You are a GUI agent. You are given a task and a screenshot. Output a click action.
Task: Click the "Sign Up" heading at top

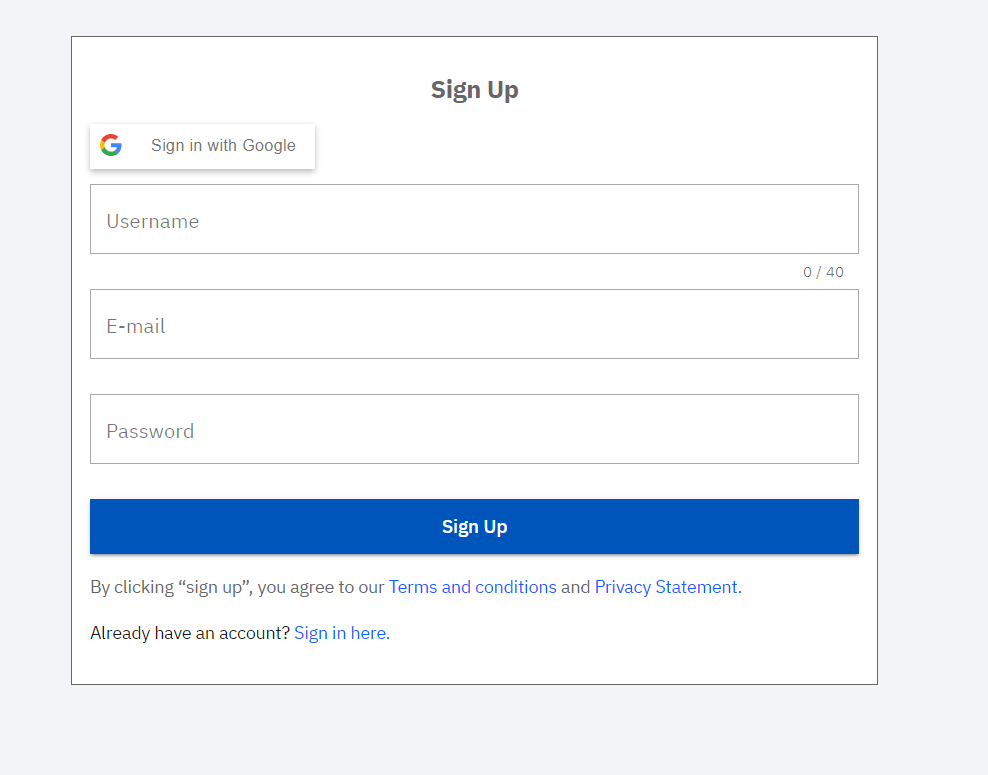(474, 90)
